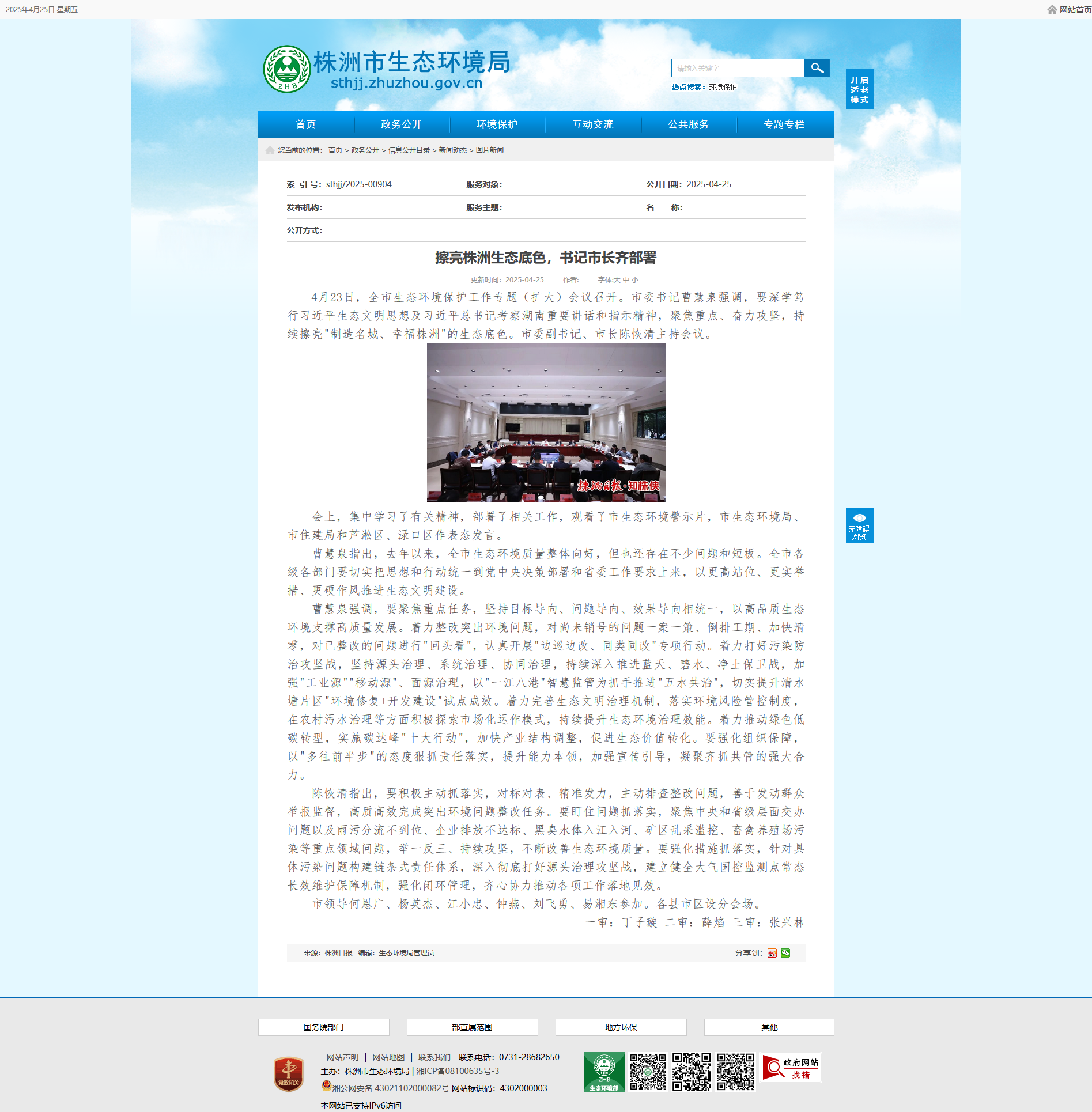The width and height of the screenshot is (1092, 1112).
Task: Open the 政府网站找错 error report icon
Action: click(791, 1068)
